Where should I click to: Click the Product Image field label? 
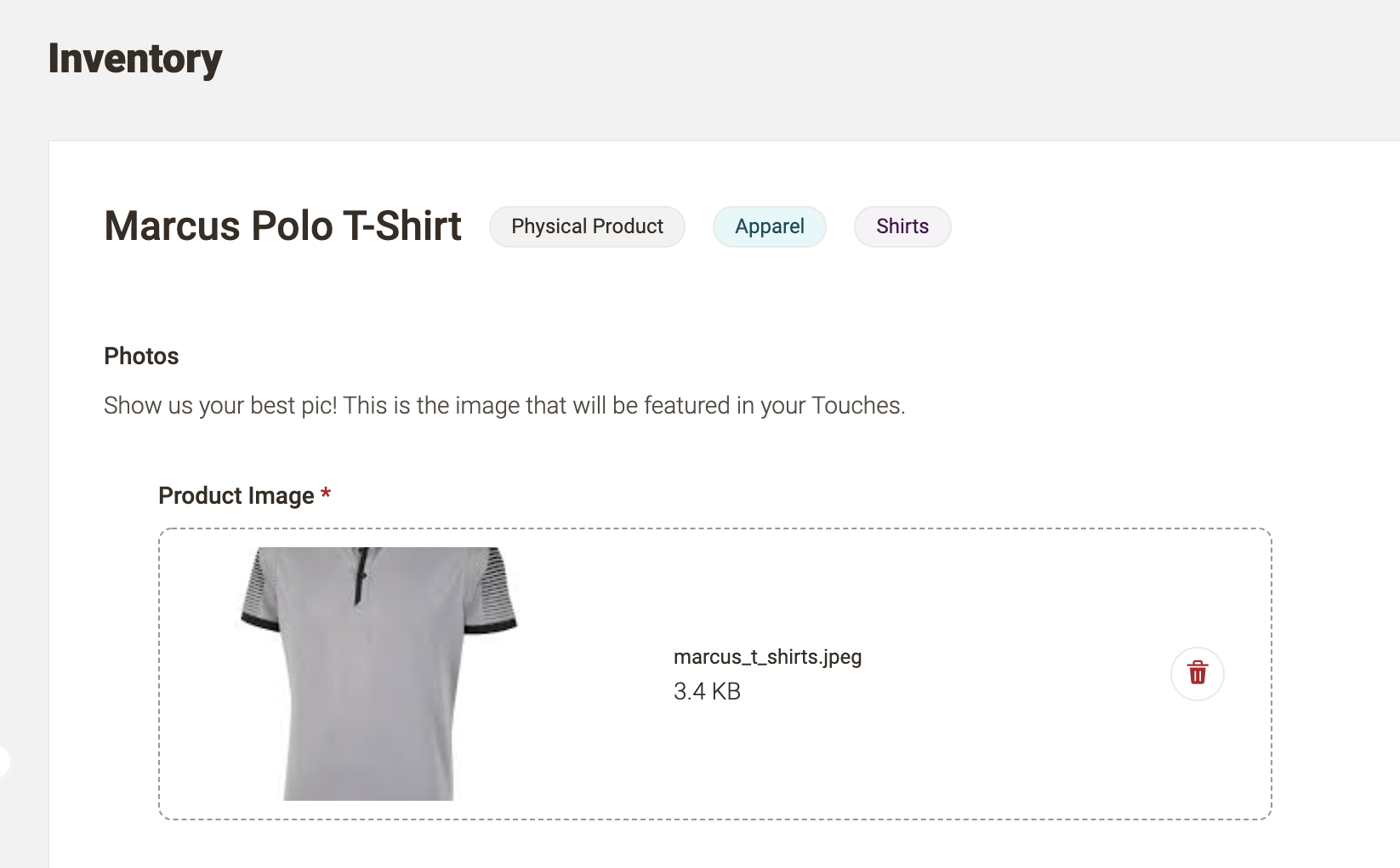pyautogui.click(x=235, y=495)
